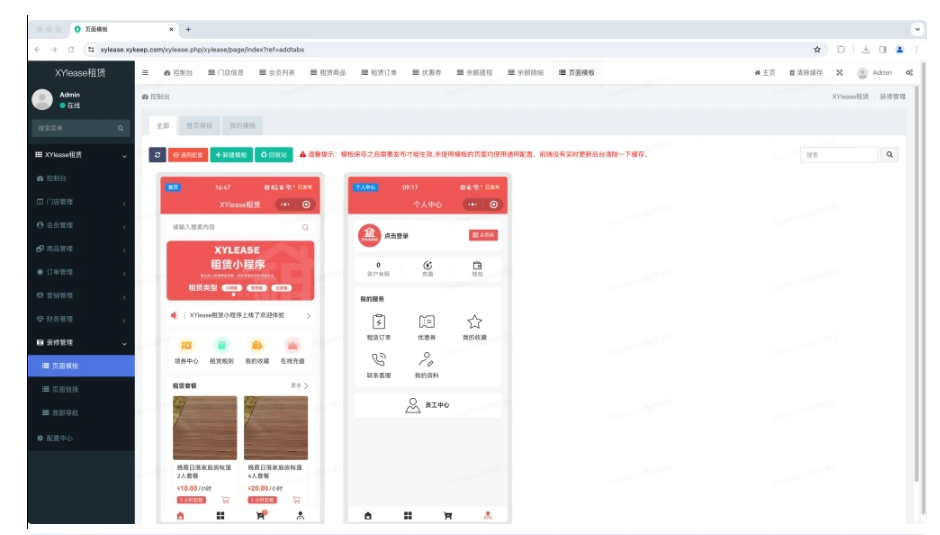Click the search magnifier button at right
Viewport: 940px width, 535px height.
889,155
